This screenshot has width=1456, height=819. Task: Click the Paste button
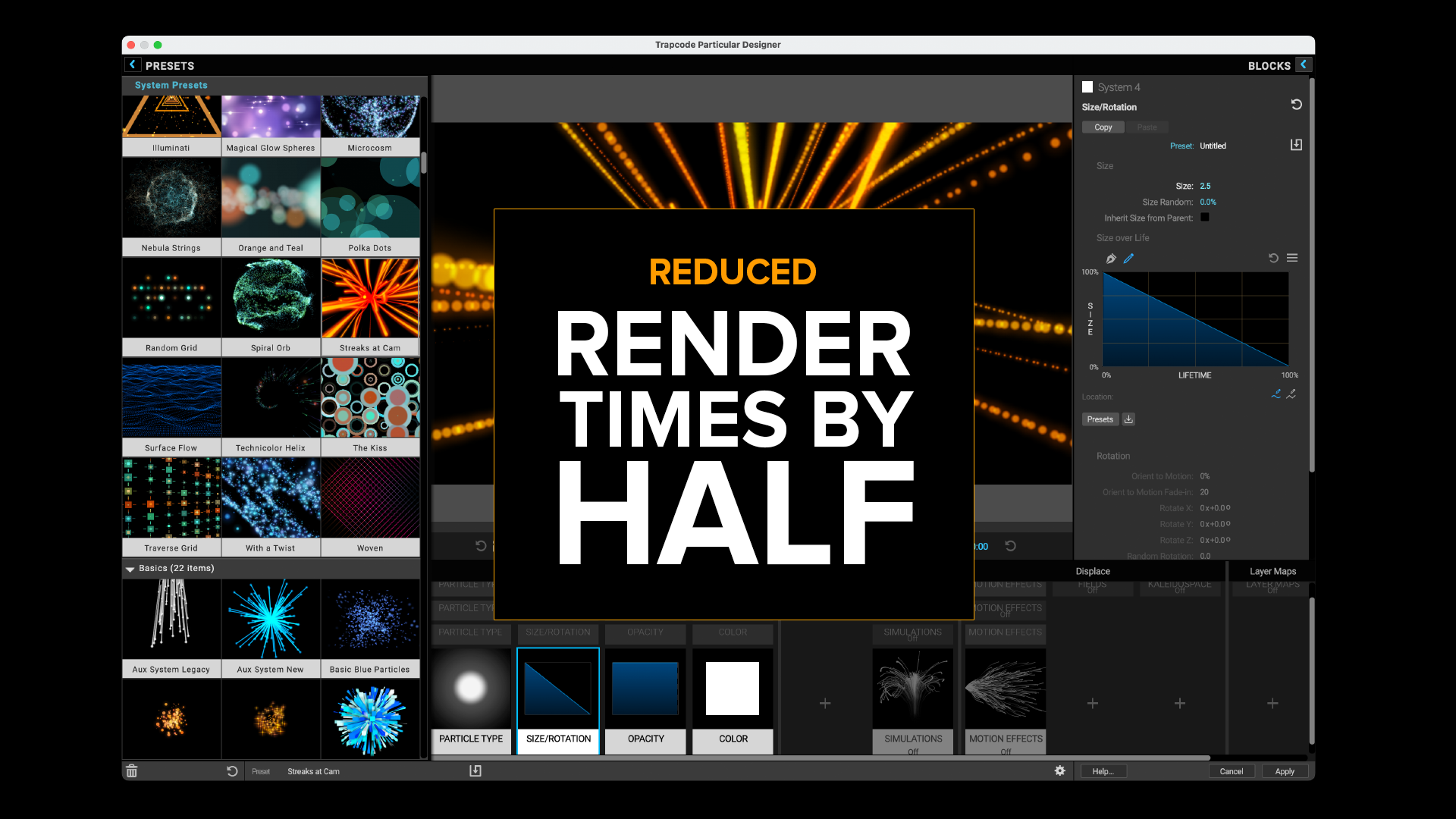point(1147,127)
